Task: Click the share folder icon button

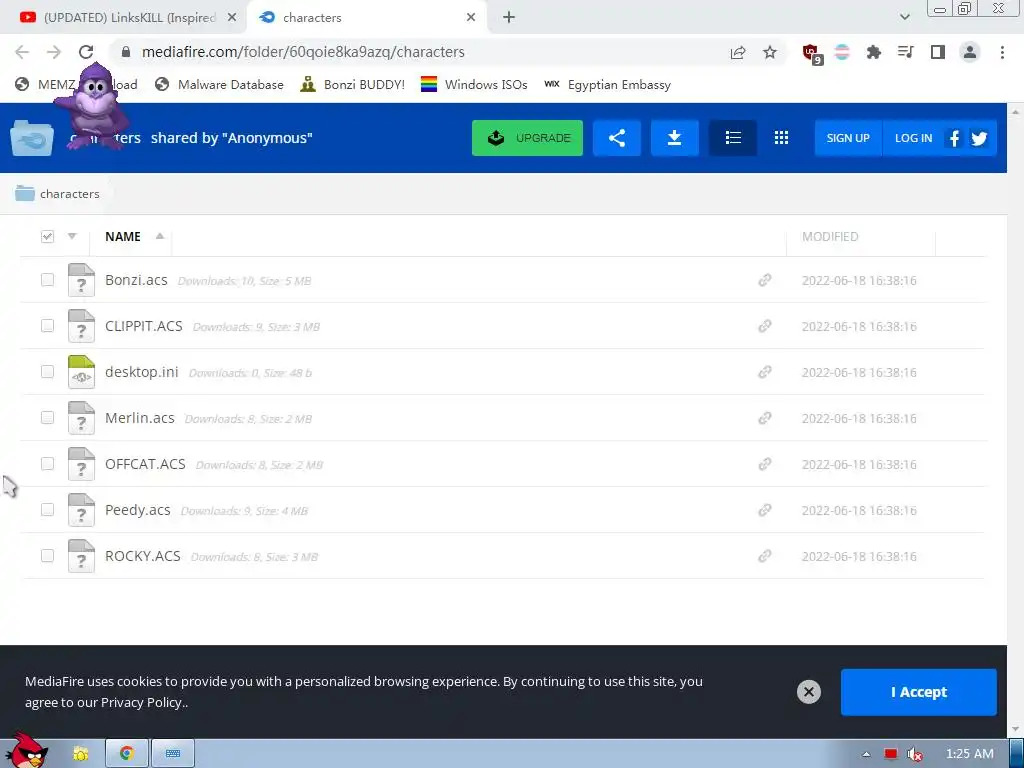Action: click(616, 138)
